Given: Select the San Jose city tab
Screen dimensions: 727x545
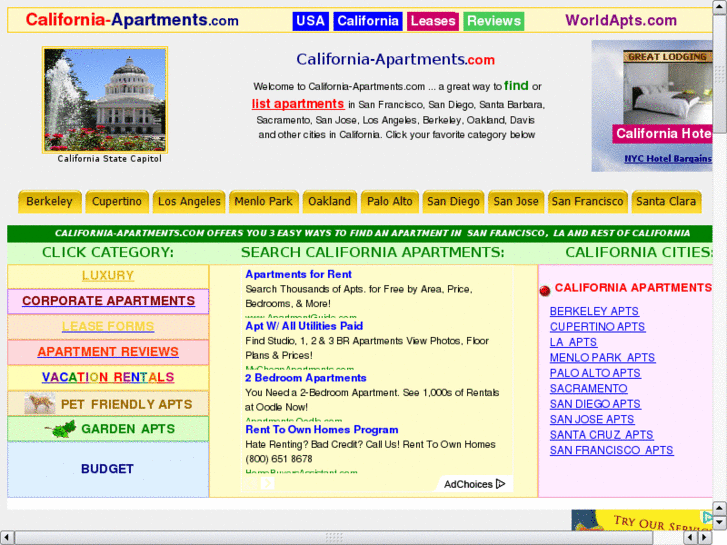Looking at the screenshot, I should pos(516,202).
